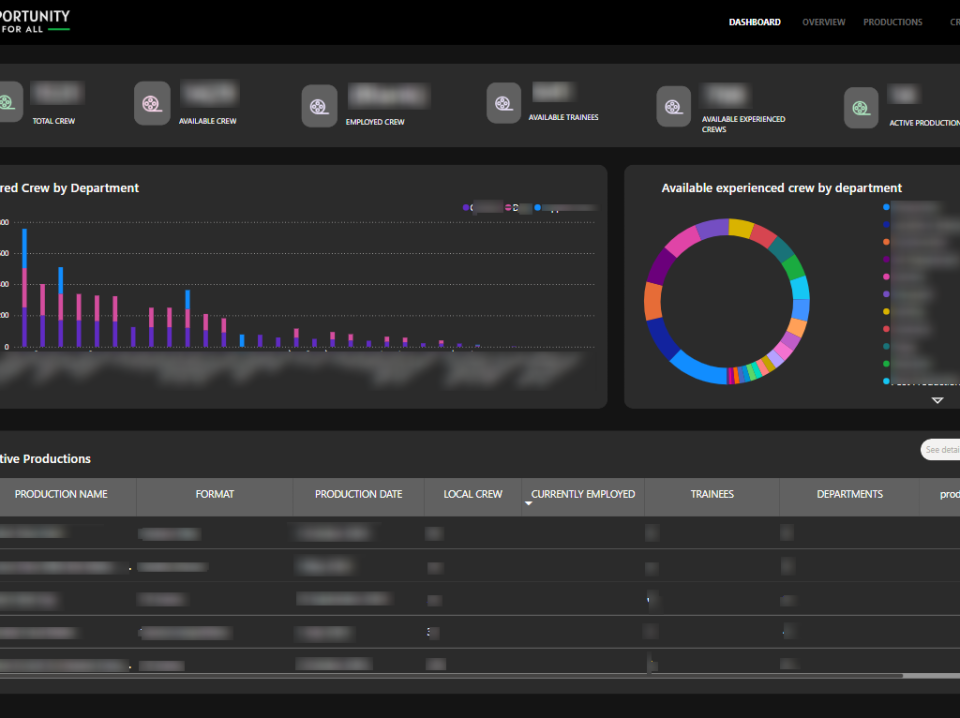Screen dimensions: 960x718
Task: Click the tallest first bar in bar chart
Action: tap(24, 288)
